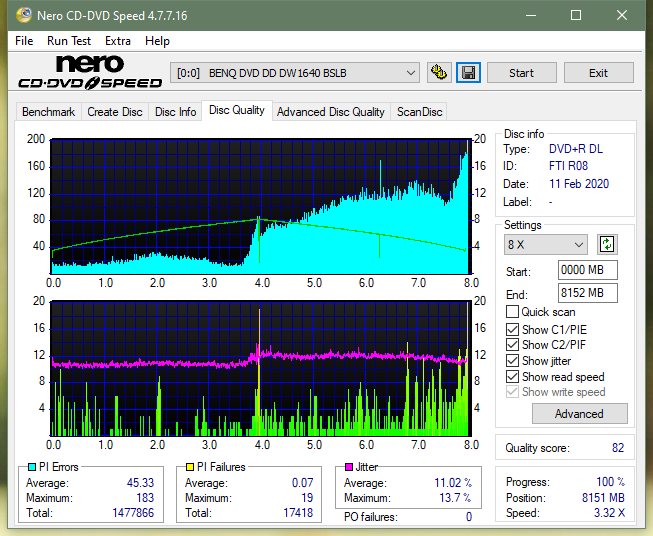653x536 pixels.
Task: Click the Speed value 3.32 X
Action: [x=609, y=513]
